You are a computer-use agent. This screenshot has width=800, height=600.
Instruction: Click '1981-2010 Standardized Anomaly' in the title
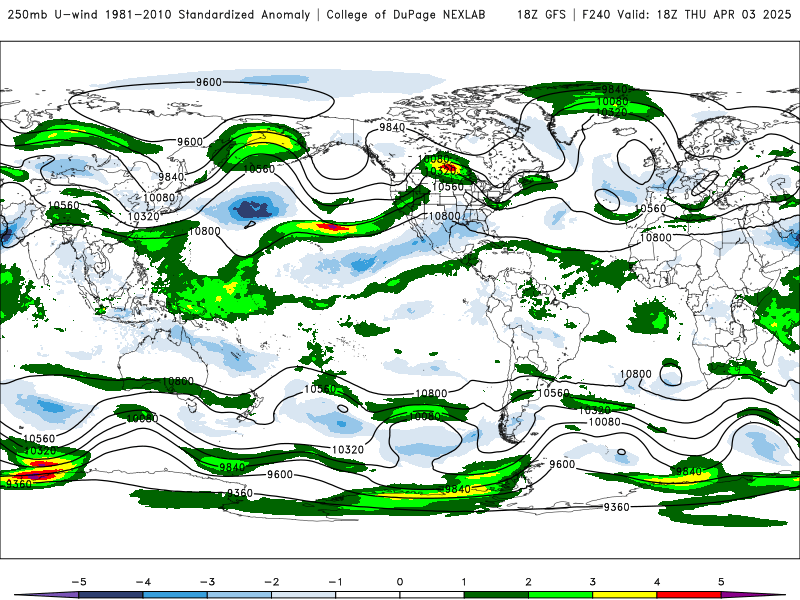tap(208, 14)
